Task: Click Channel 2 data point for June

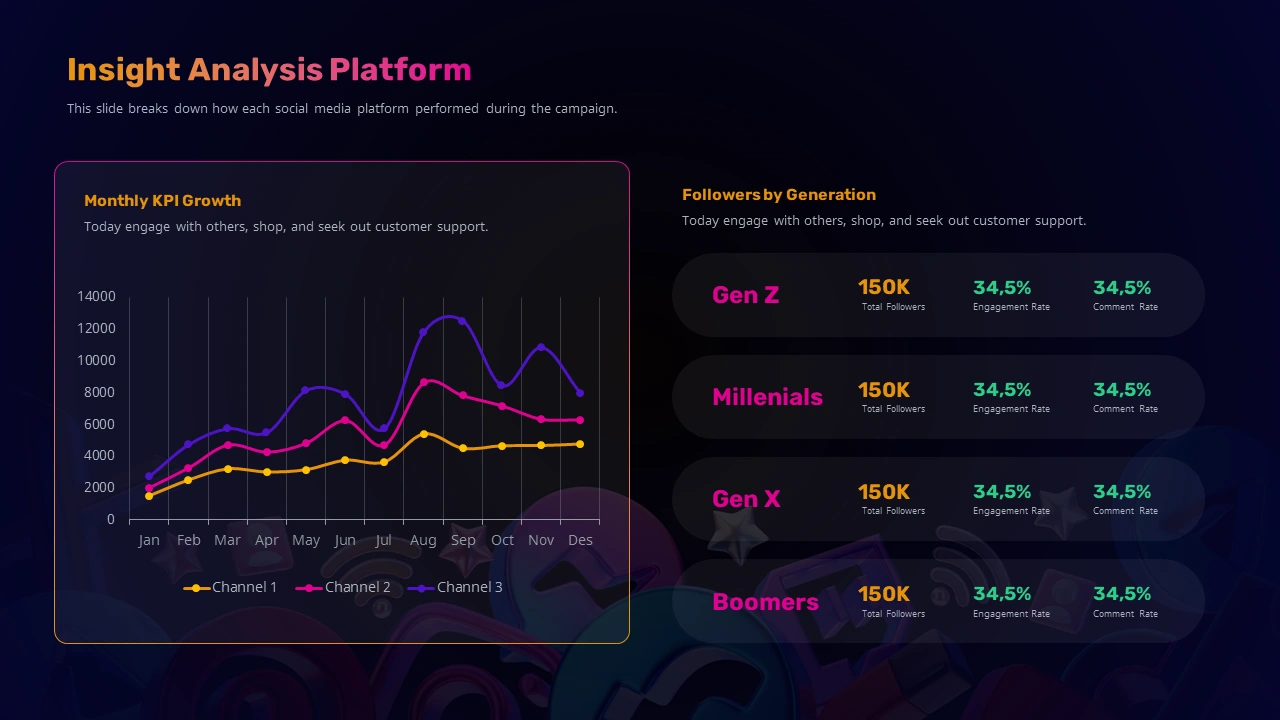Action: pyautogui.click(x=345, y=420)
